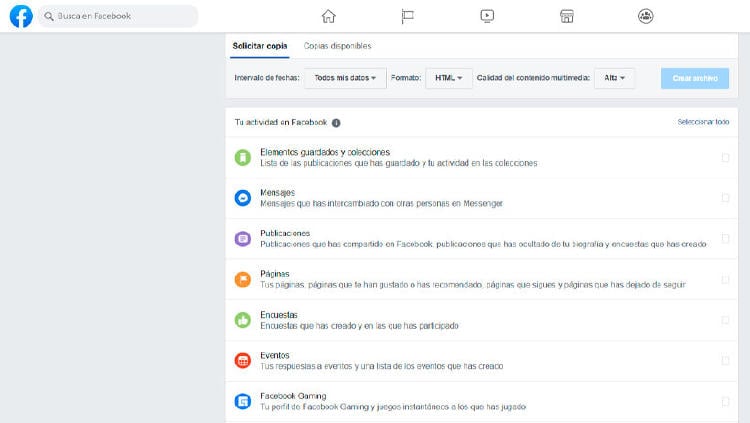Click the Facebook Gaming icon
Viewport: 750px width, 423px height.
click(x=242, y=401)
